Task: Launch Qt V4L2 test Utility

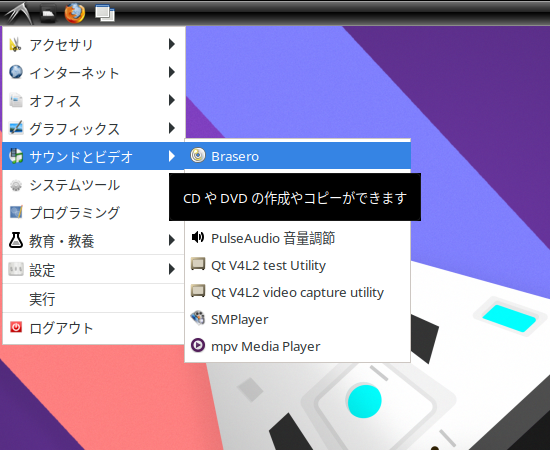Action: pos(297,265)
